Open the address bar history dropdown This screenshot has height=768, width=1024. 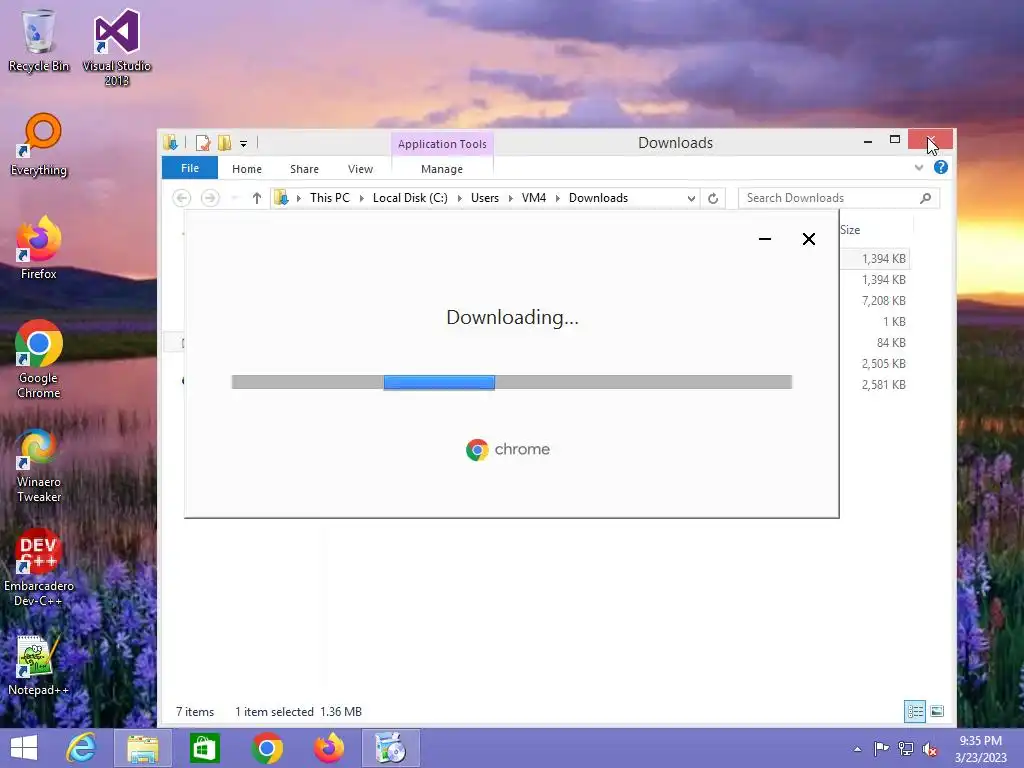tap(691, 199)
